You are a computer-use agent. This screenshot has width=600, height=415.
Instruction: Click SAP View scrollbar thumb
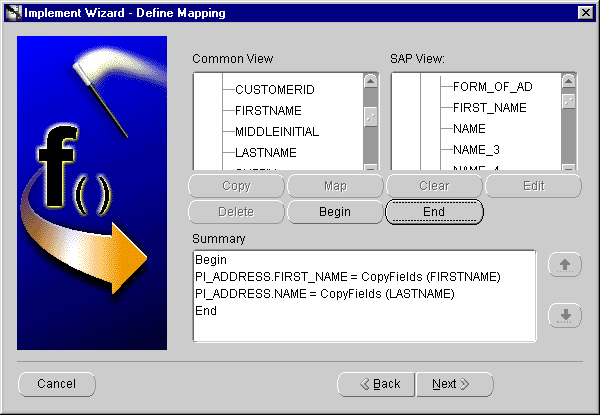[569, 101]
